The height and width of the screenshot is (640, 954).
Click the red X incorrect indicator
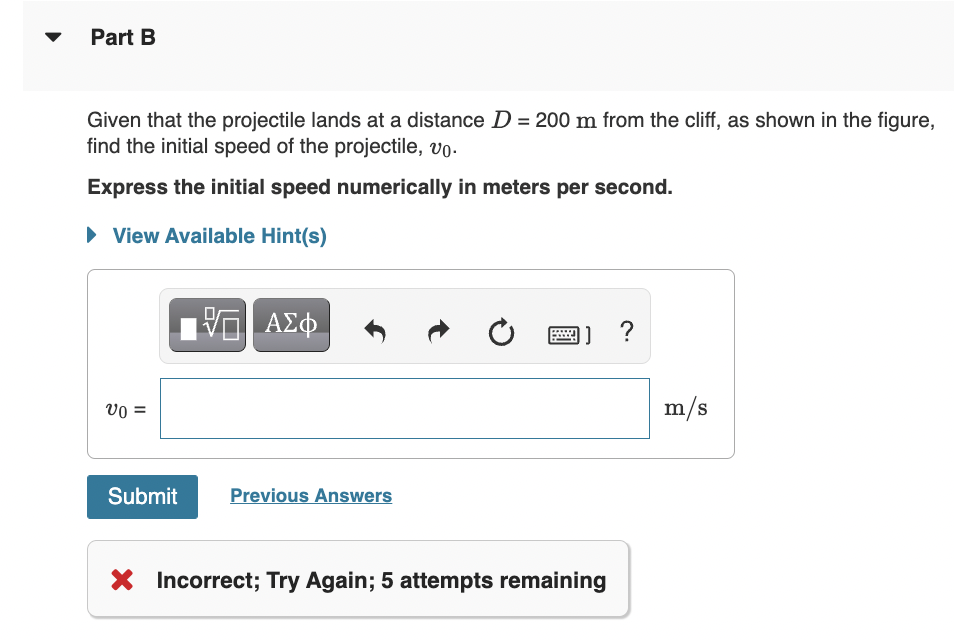pos(122,580)
